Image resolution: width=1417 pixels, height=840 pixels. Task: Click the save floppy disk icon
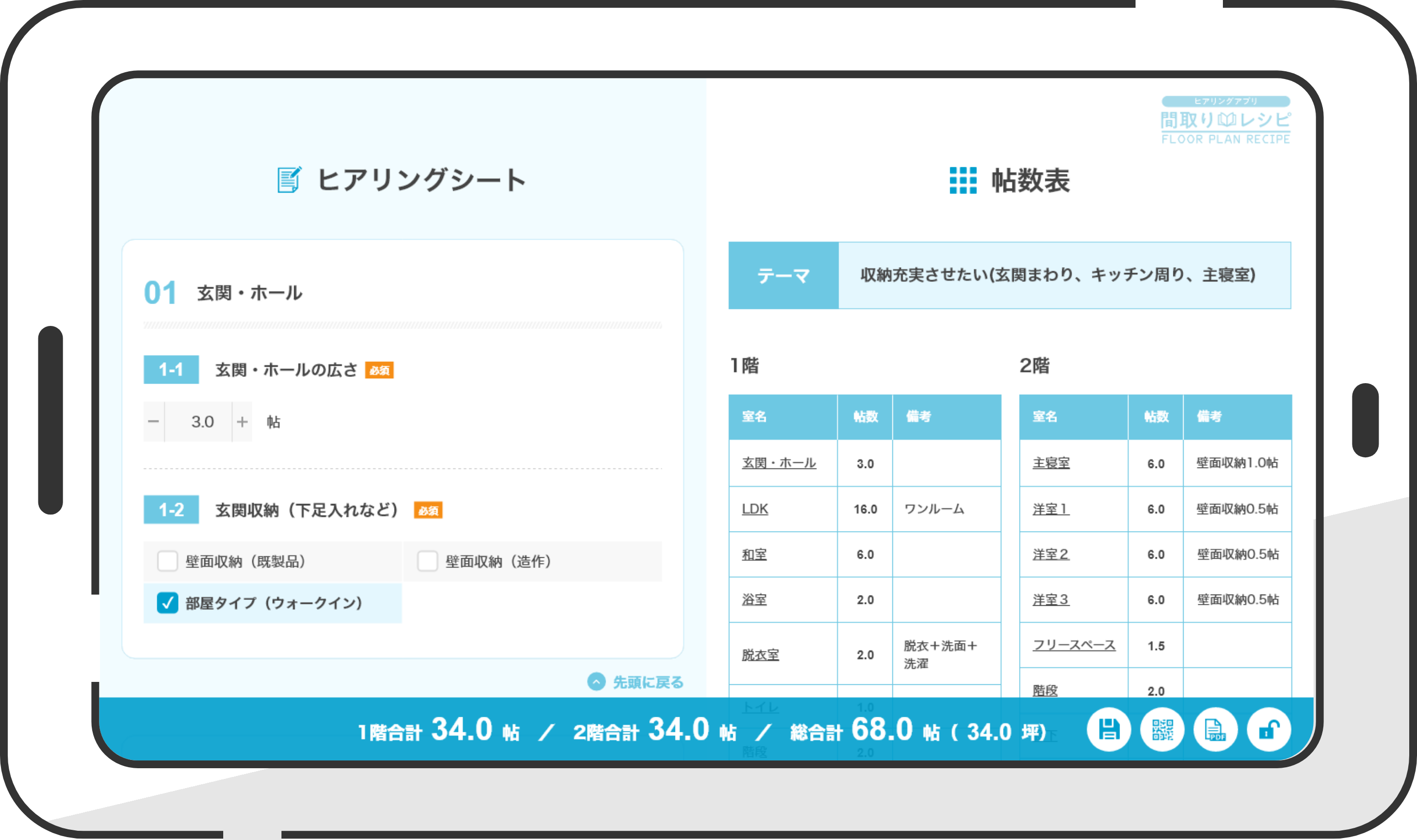(x=1108, y=729)
